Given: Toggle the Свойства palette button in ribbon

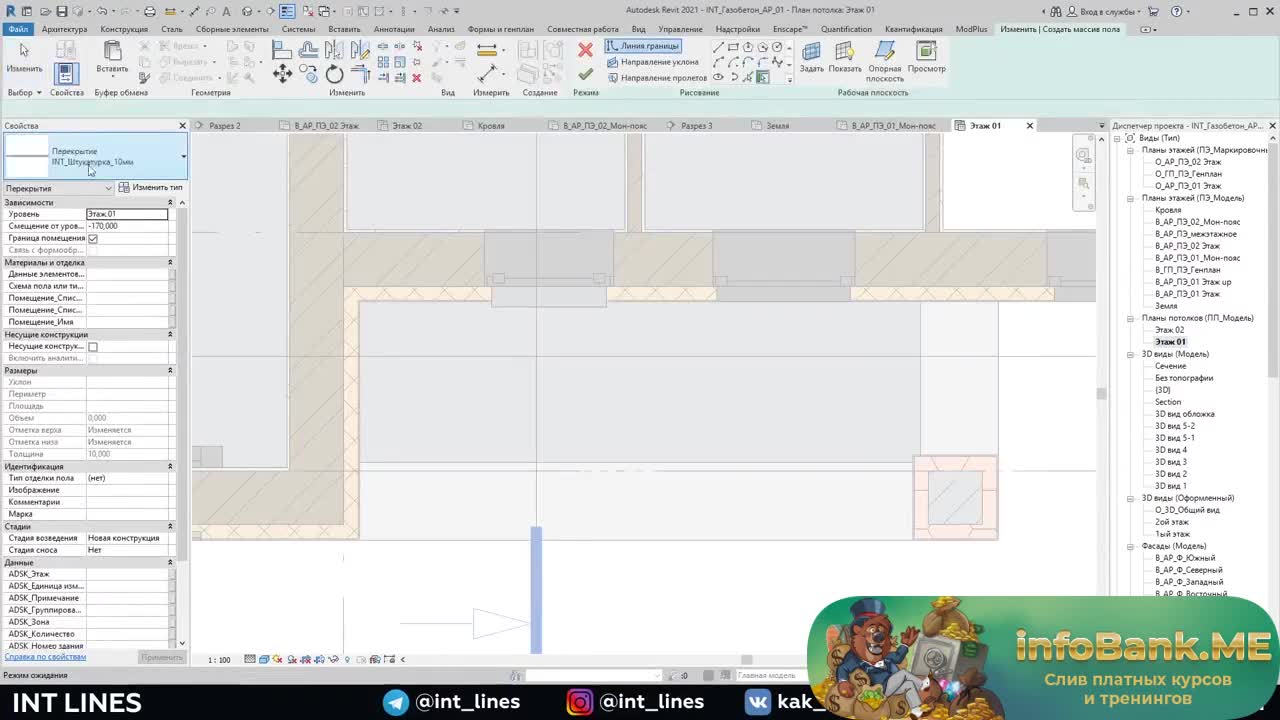Looking at the screenshot, I should pyautogui.click(x=66, y=74).
